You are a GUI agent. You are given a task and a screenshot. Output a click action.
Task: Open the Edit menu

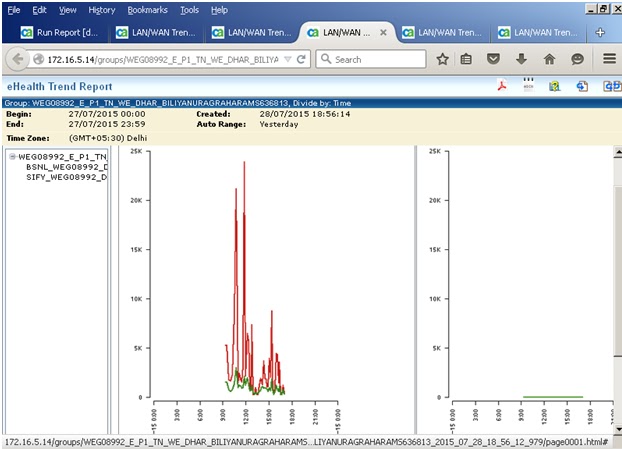(39, 10)
